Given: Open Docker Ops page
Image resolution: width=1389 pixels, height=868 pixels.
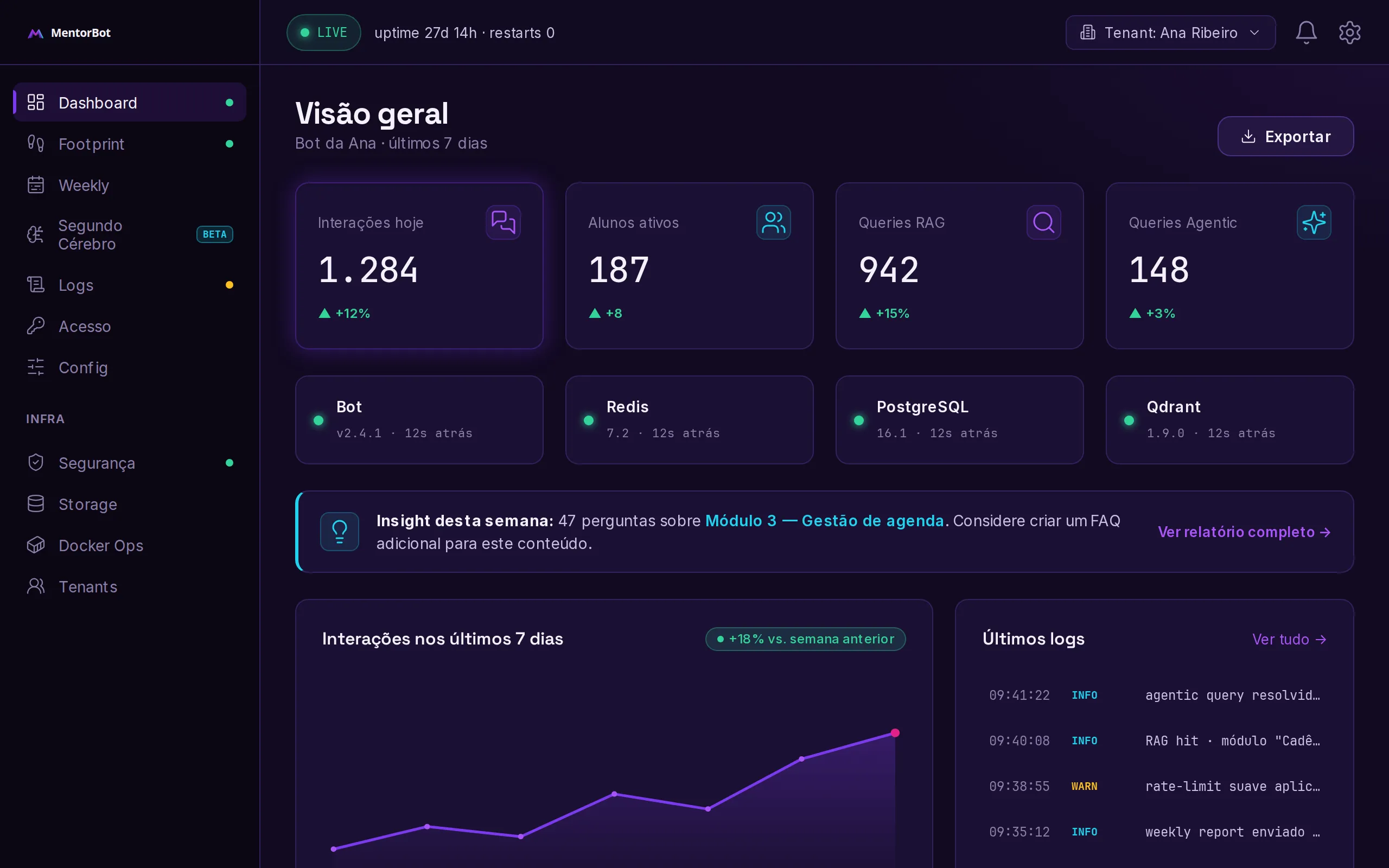Looking at the screenshot, I should (x=130, y=545).
